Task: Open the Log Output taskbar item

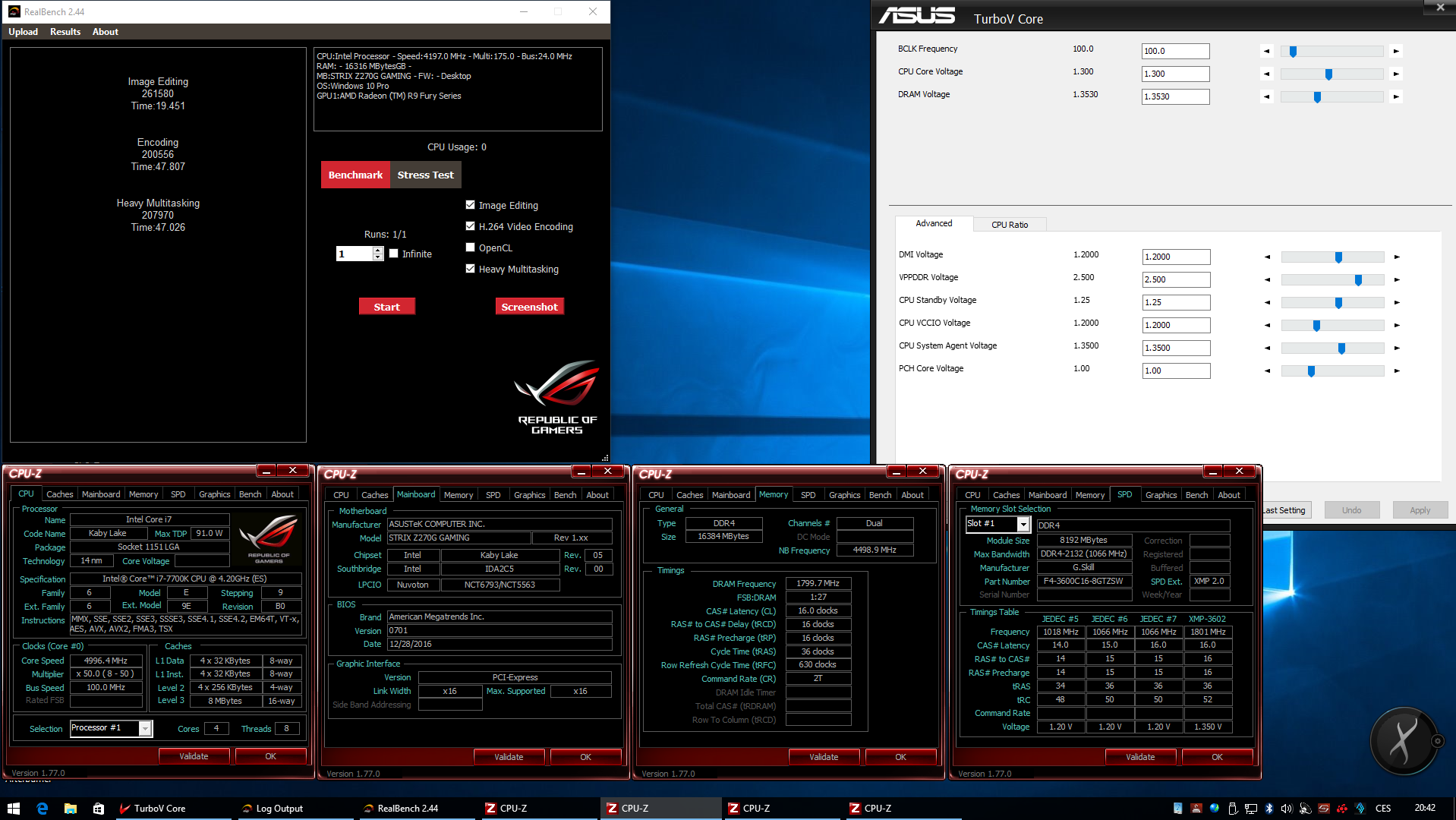Action: [295, 808]
